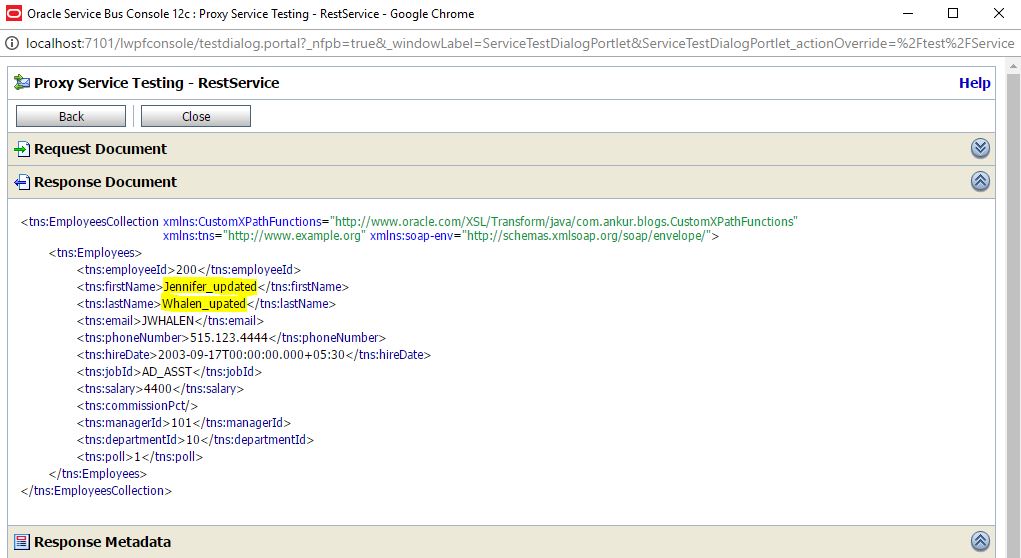This screenshot has height=558, width=1021.
Task: Click the Close button in dialog
Action: coord(196,117)
